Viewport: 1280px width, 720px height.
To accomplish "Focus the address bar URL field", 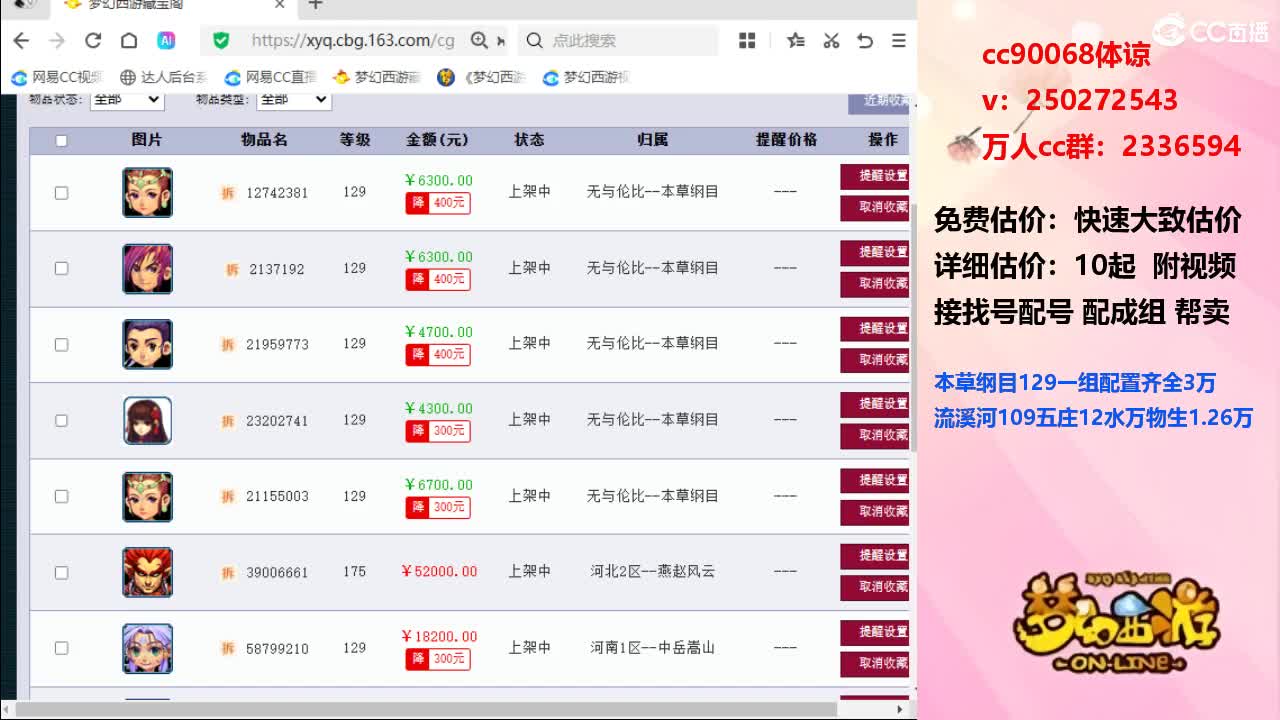I will [x=352, y=41].
